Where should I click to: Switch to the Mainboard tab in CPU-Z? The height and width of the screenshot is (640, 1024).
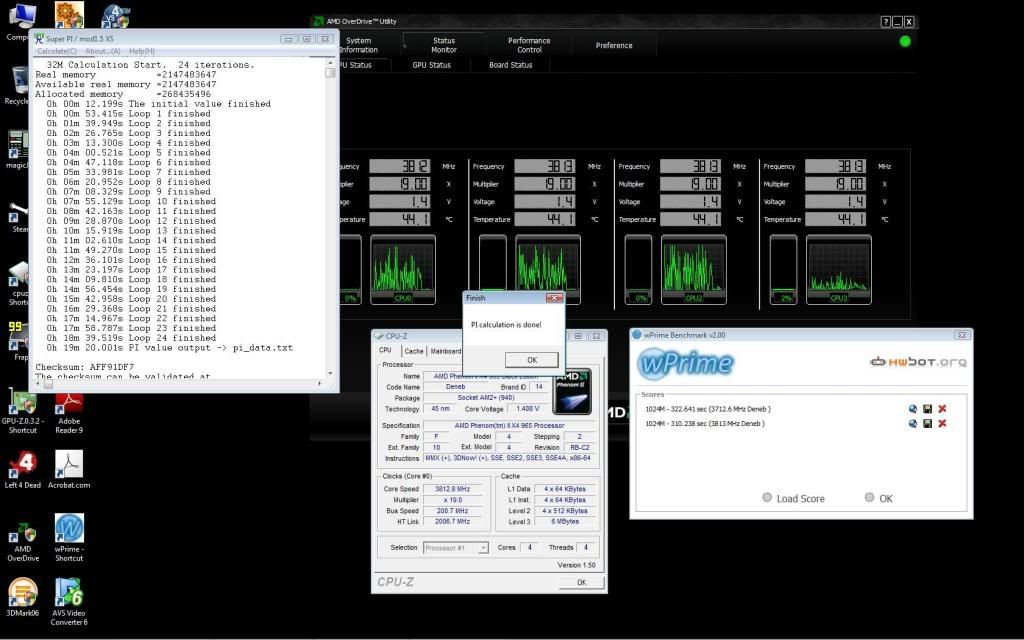pos(445,351)
